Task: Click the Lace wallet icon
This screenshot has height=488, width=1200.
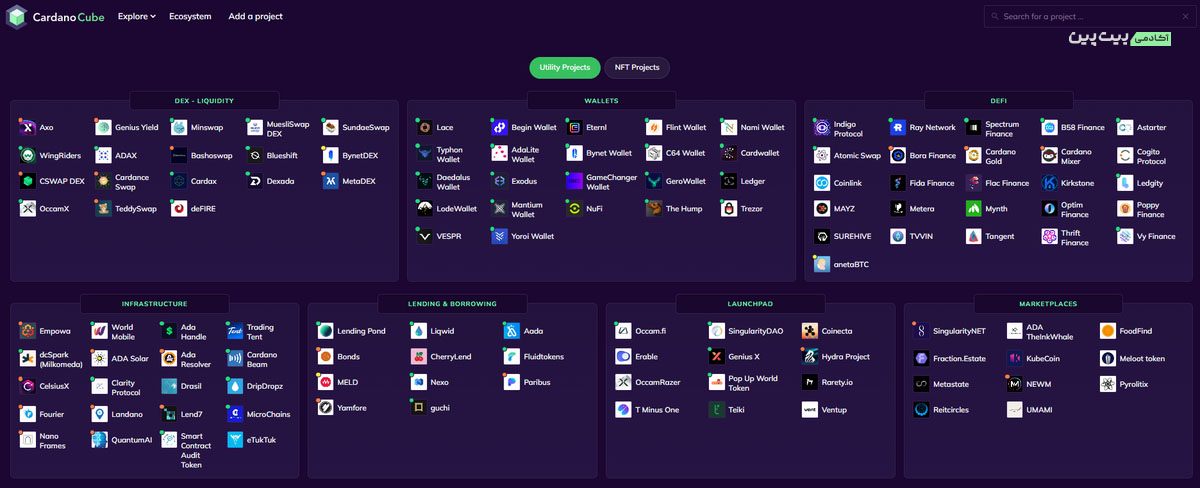Action: click(x=424, y=128)
